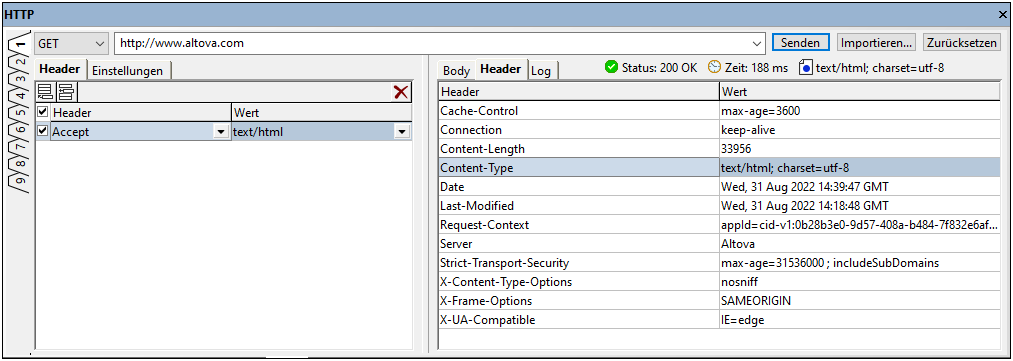The width and height of the screenshot is (1013, 361).
Task: Switch to the response Body tab
Action: tap(457, 70)
